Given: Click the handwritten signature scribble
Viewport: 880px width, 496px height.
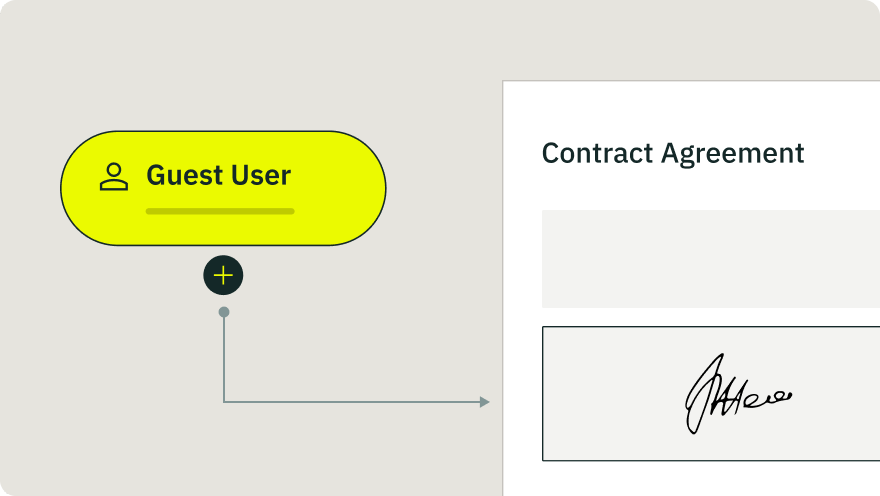Looking at the screenshot, I should [x=737, y=393].
